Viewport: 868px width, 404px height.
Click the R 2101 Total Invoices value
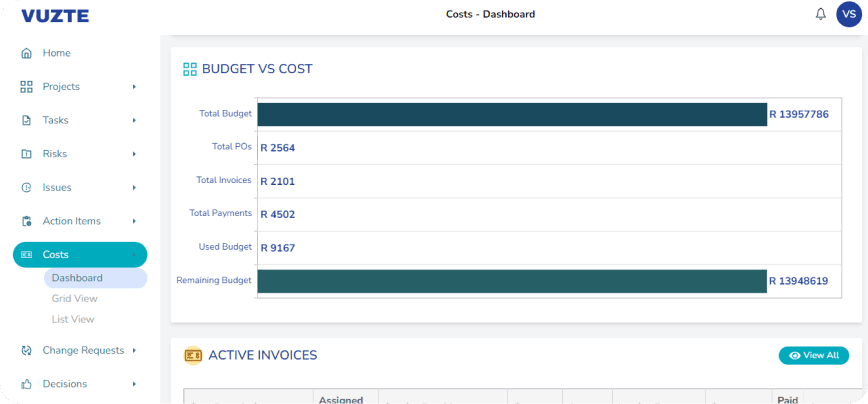click(x=278, y=182)
